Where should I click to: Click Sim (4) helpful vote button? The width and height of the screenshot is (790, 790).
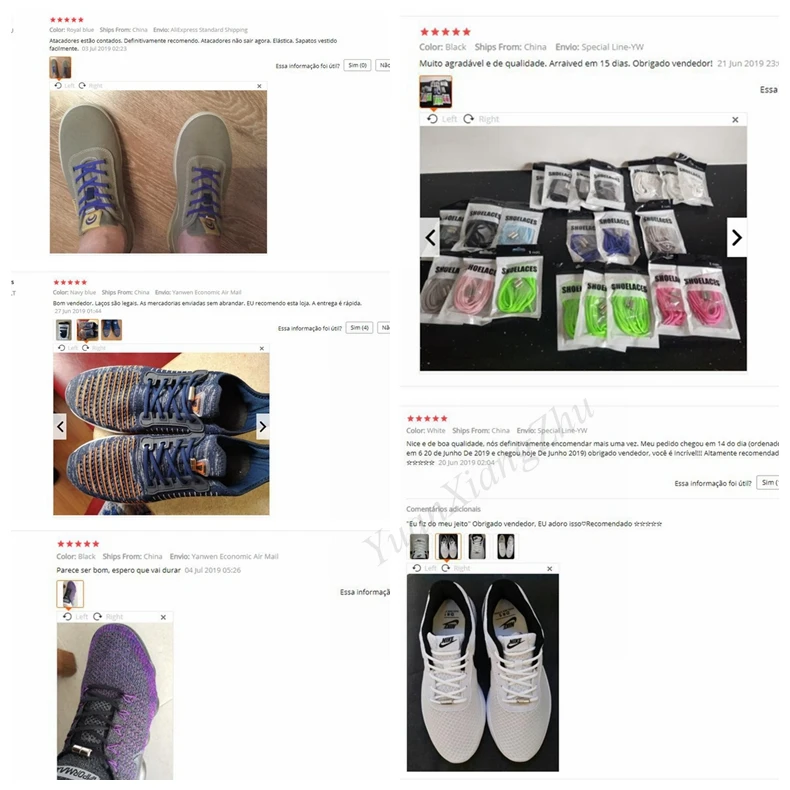359,328
